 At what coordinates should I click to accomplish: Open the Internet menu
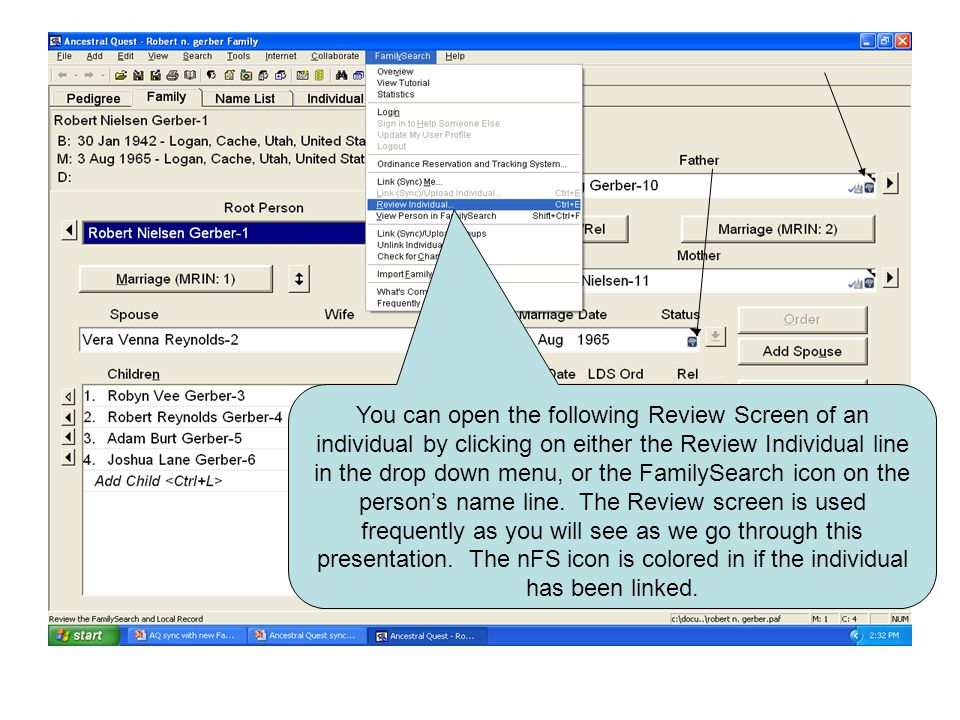click(x=280, y=56)
